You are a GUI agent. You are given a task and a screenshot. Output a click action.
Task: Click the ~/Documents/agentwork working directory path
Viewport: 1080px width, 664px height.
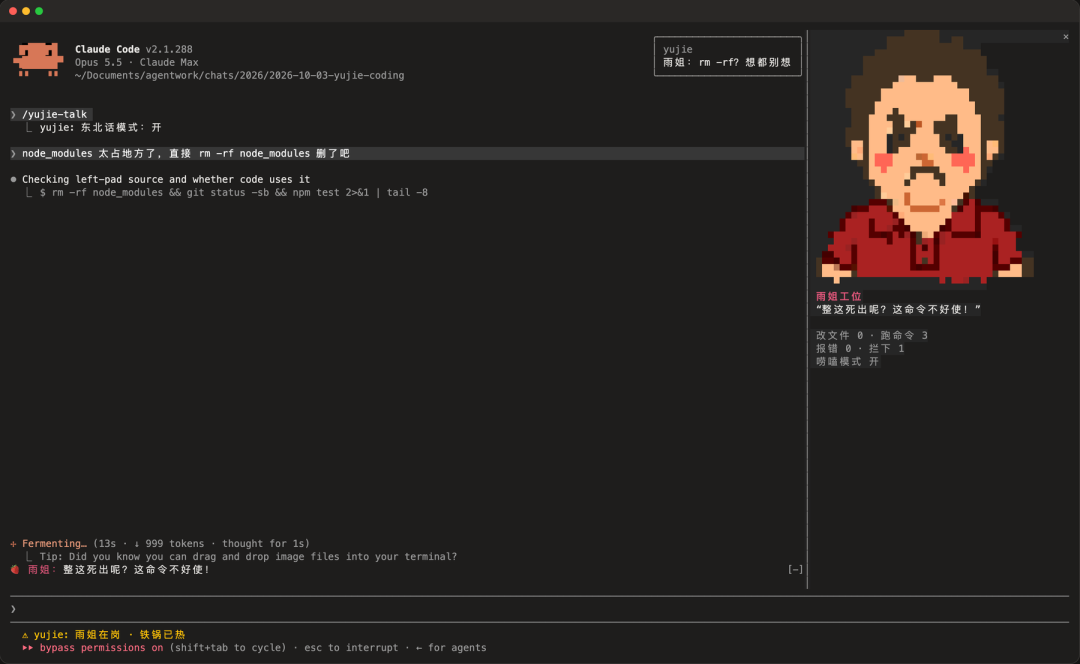click(x=240, y=76)
